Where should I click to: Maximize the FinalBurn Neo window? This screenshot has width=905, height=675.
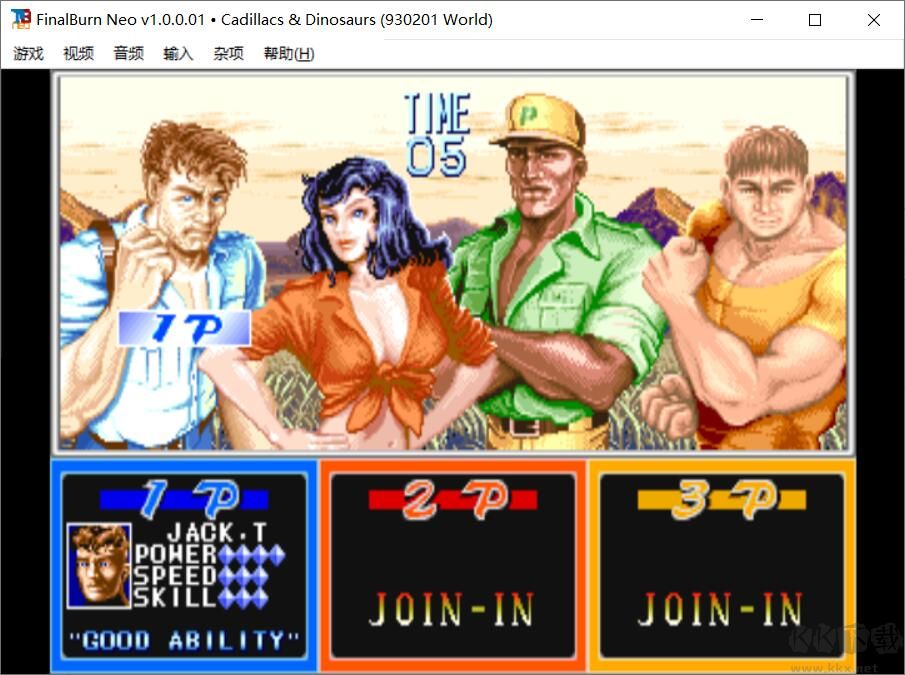815,20
